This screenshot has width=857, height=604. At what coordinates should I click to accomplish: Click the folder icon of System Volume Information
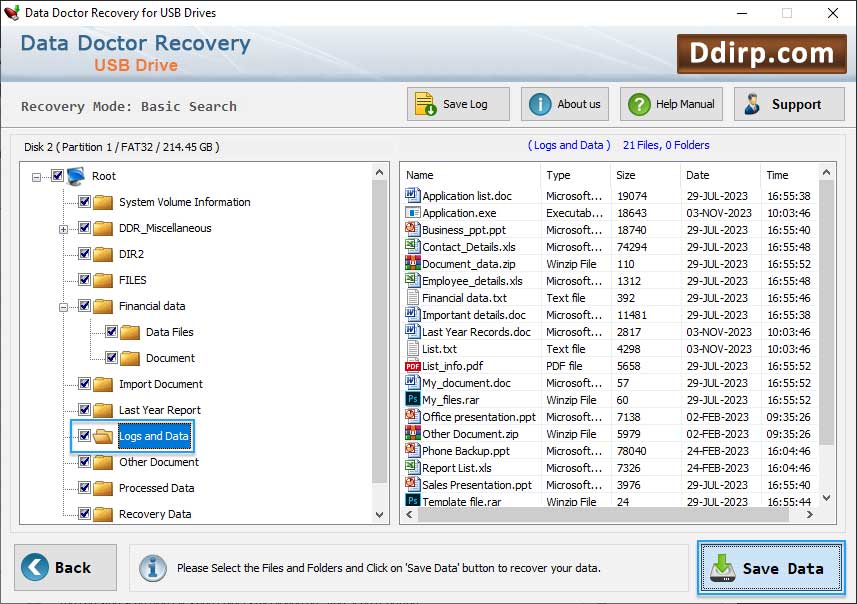[x=103, y=202]
